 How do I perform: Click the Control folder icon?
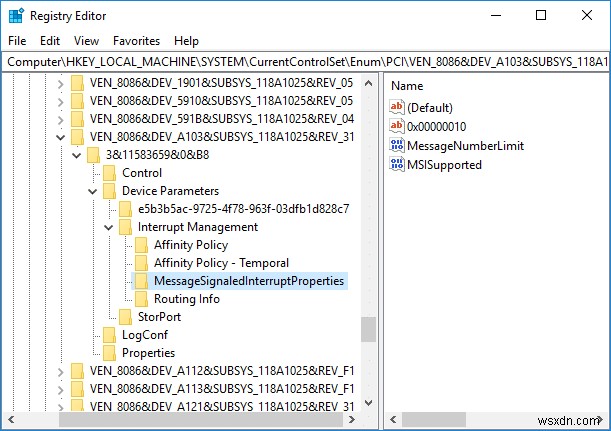click(109, 173)
